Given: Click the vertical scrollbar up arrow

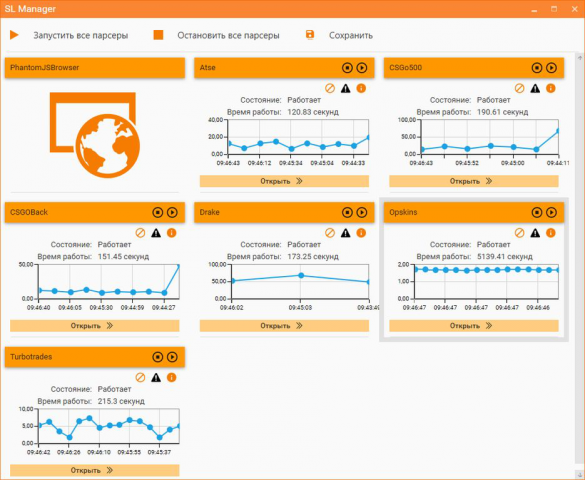Looking at the screenshot, I should [580, 58].
